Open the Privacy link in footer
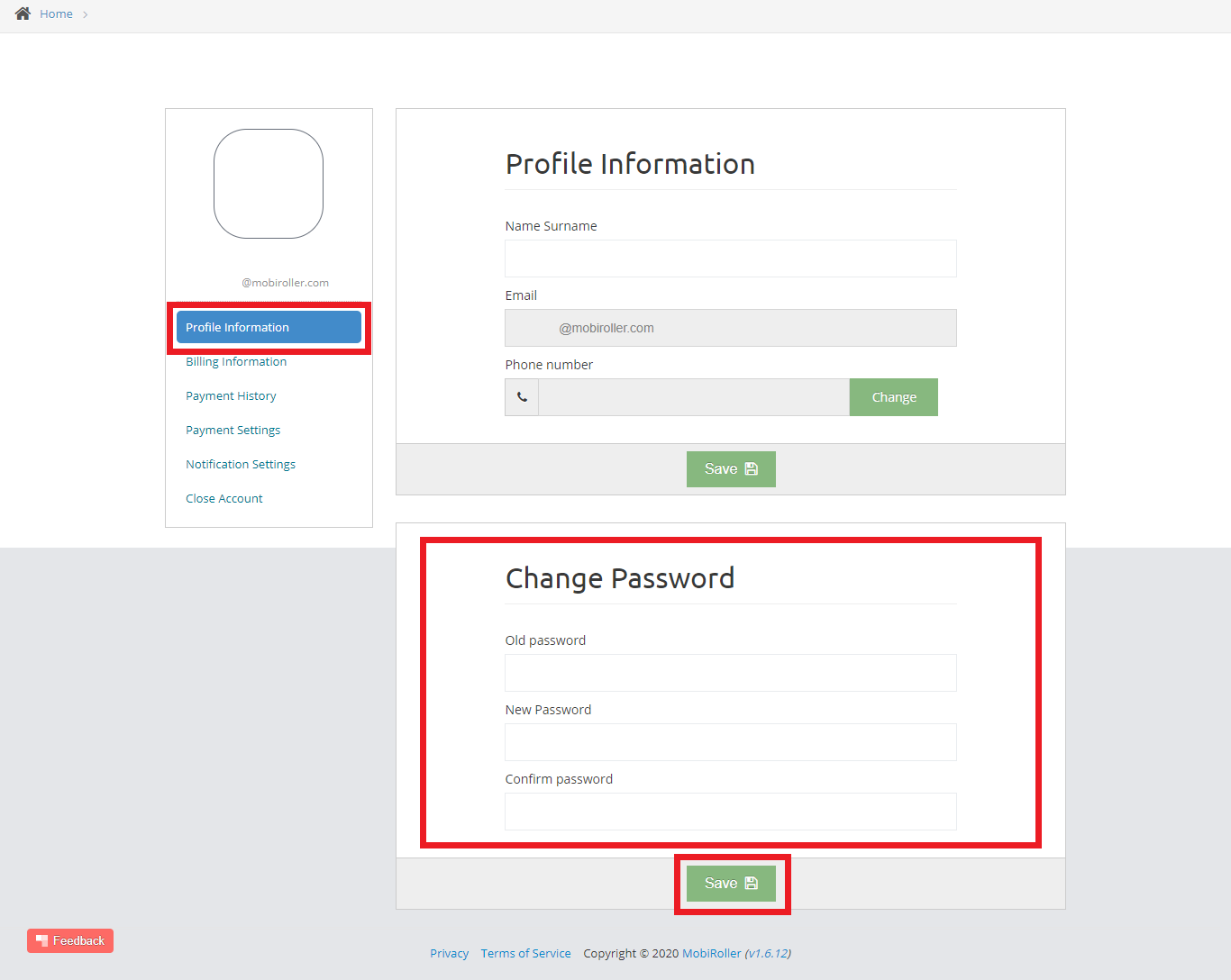The height and width of the screenshot is (980, 1231). tap(450, 953)
